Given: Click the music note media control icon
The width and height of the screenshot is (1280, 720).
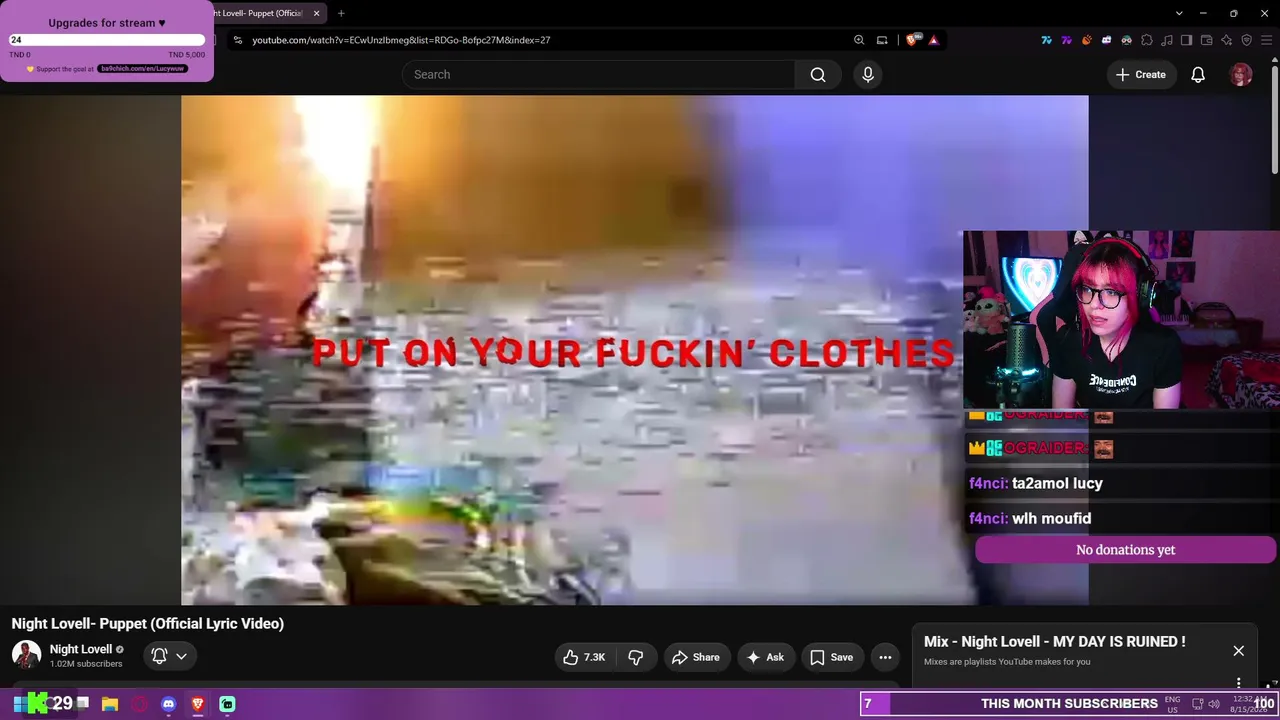Looking at the screenshot, I should point(1167,40).
